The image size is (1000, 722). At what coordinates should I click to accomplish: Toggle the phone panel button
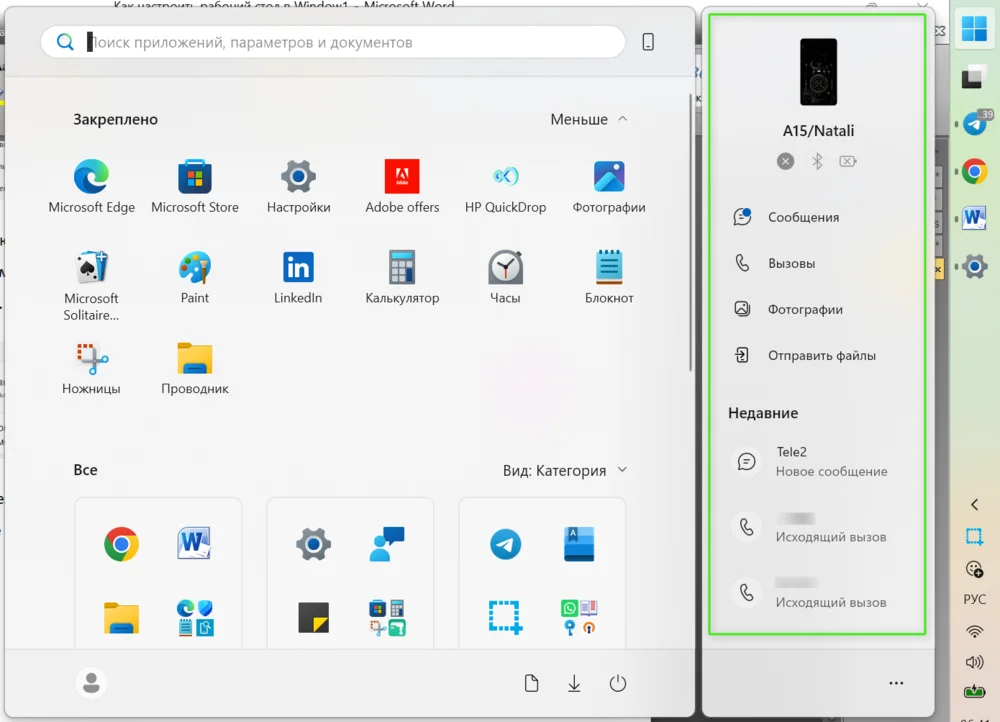[x=648, y=42]
